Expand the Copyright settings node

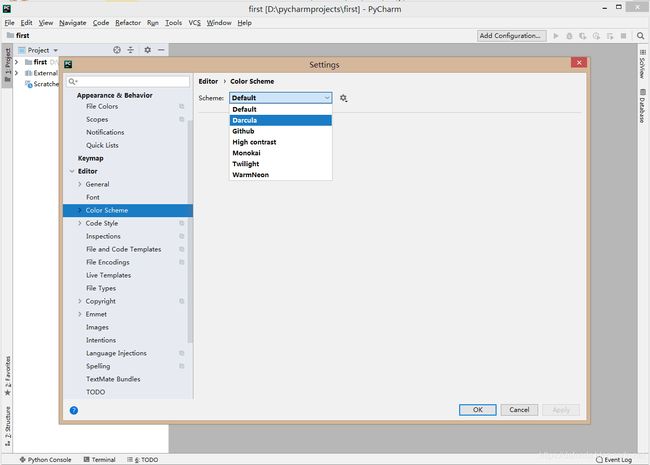[x=80, y=301]
